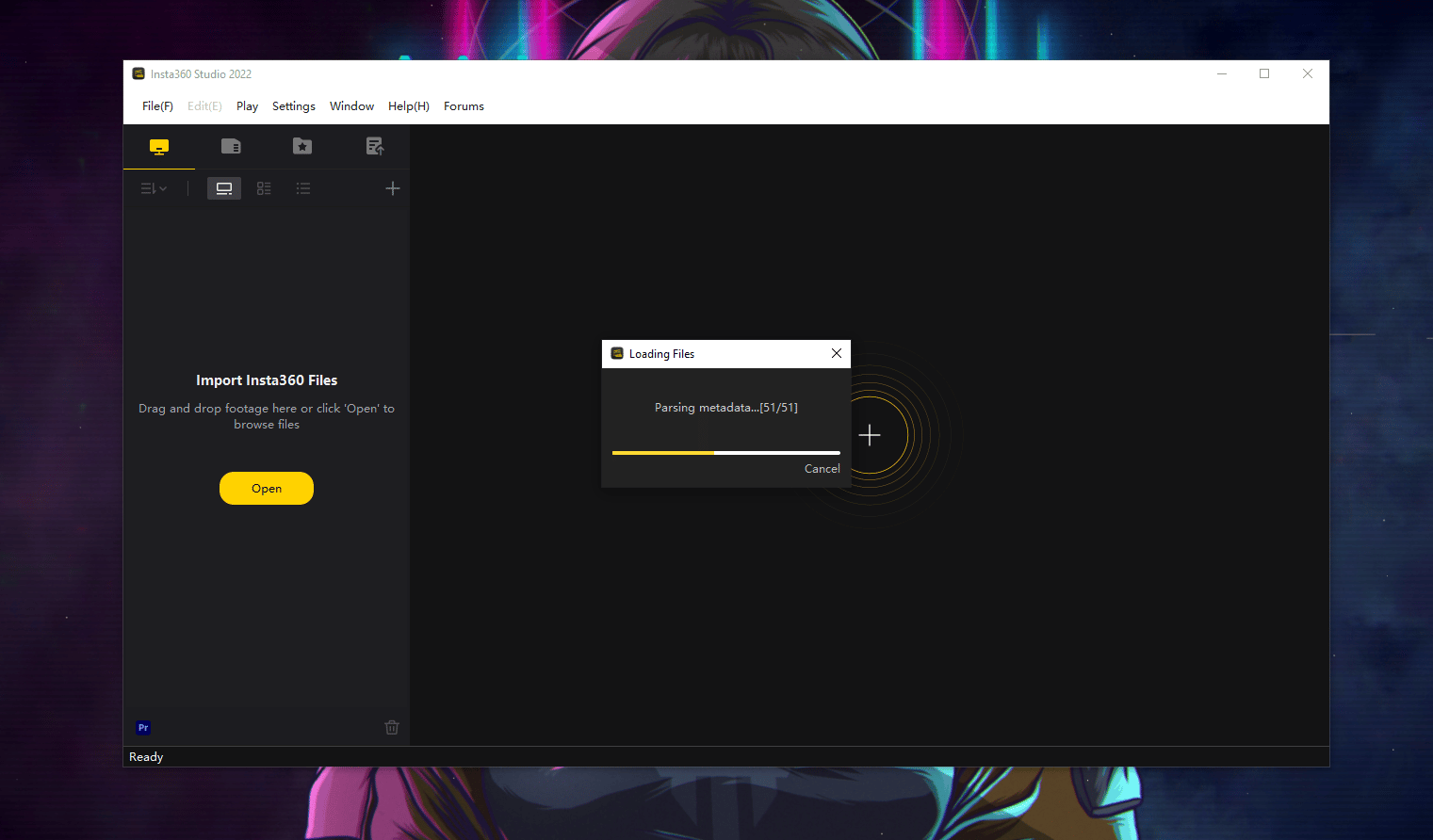Open the Play menu

tap(247, 106)
